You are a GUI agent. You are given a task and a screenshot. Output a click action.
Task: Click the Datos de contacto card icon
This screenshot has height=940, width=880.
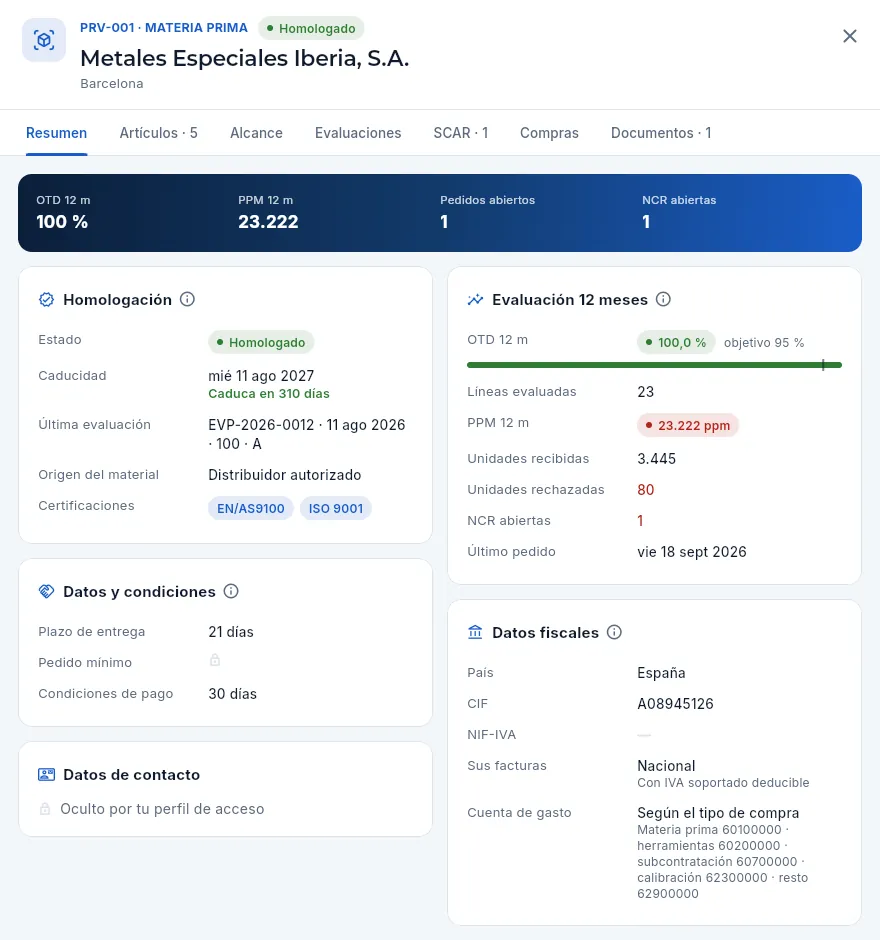(46, 775)
